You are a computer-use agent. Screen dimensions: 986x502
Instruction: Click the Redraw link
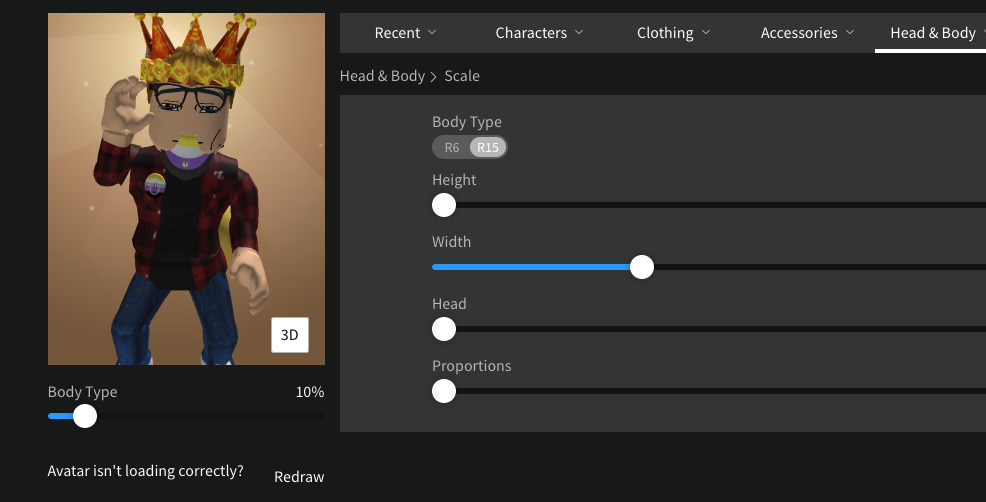(x=299, y=477)
